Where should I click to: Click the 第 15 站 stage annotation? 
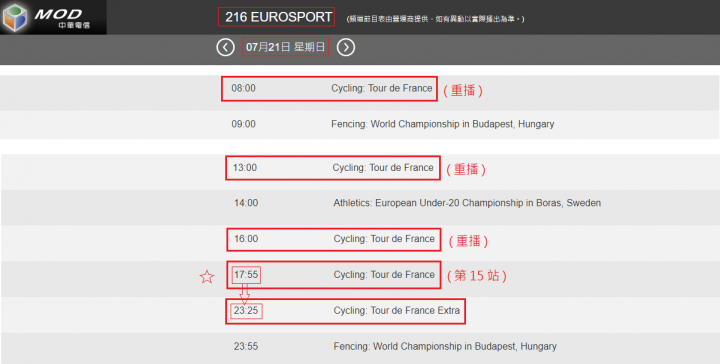[477, 276]
